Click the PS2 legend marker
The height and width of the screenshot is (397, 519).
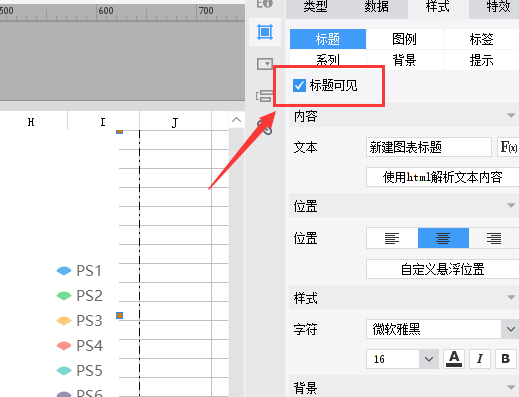(x=64, y=296)
